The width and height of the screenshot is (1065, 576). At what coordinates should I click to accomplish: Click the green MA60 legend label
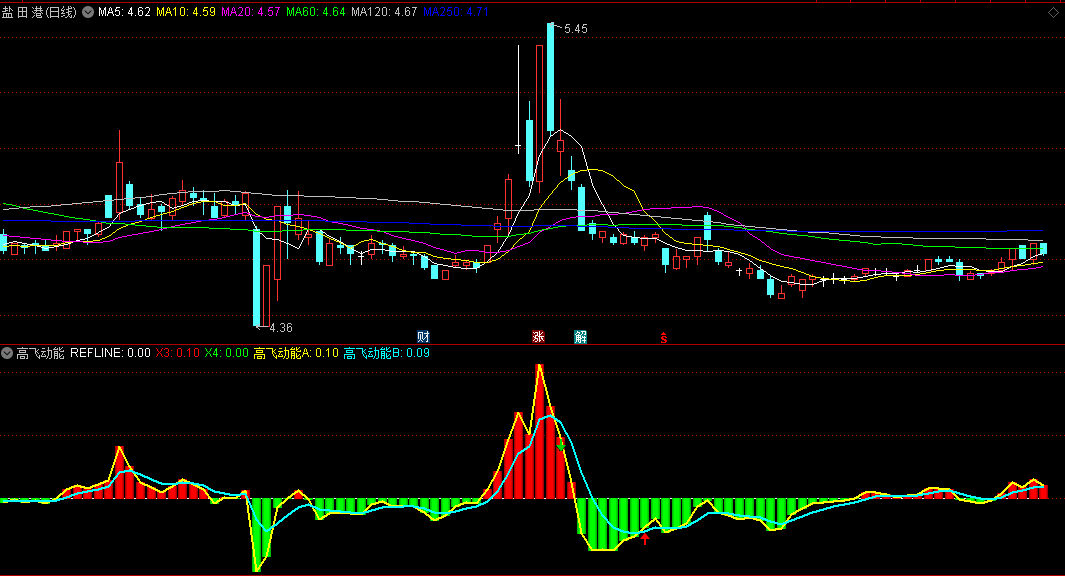coord(316,12)
